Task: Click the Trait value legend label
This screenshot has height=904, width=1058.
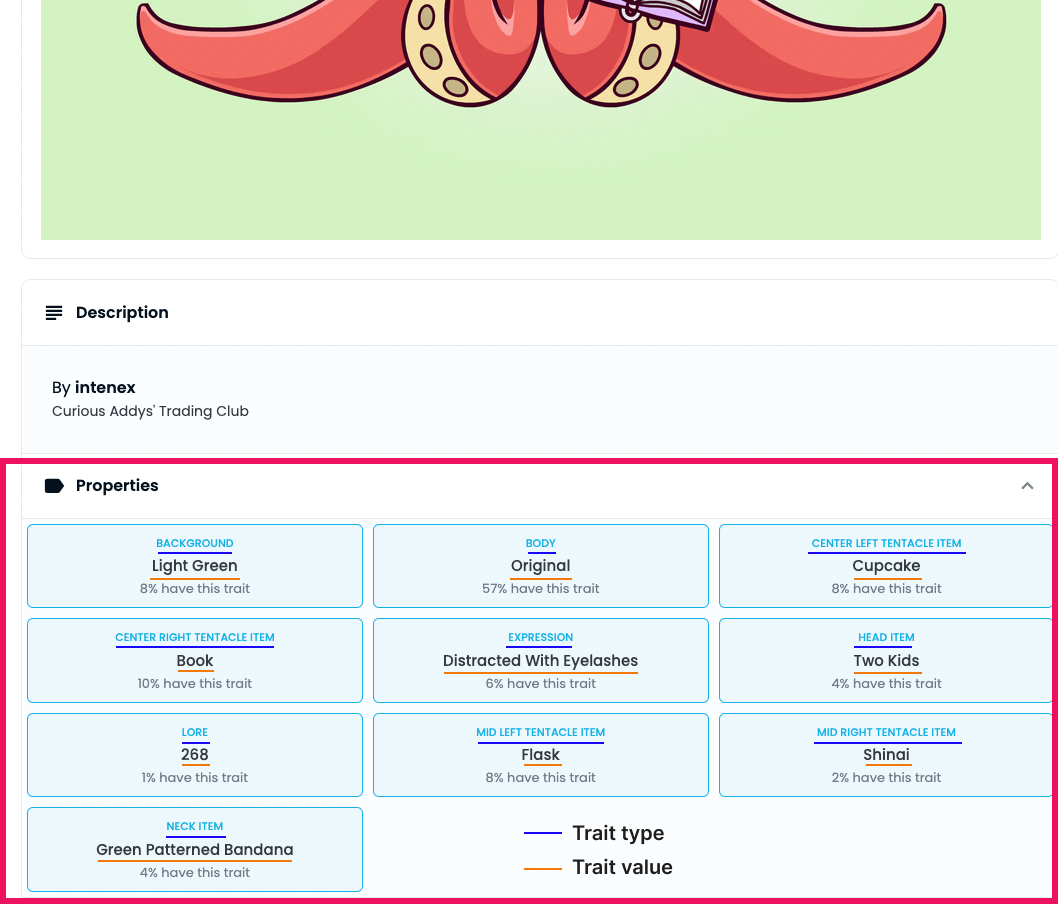Action: click(x=622, y=867)
